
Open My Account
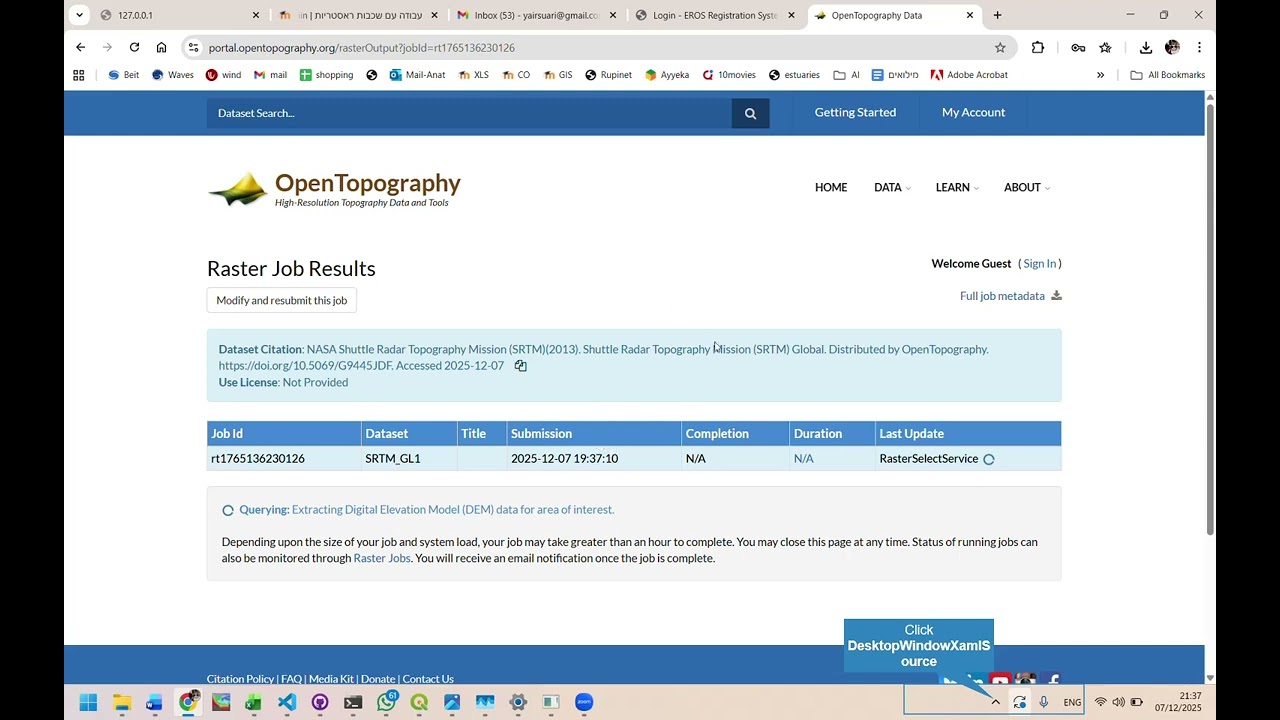click(x=973, y=113)
